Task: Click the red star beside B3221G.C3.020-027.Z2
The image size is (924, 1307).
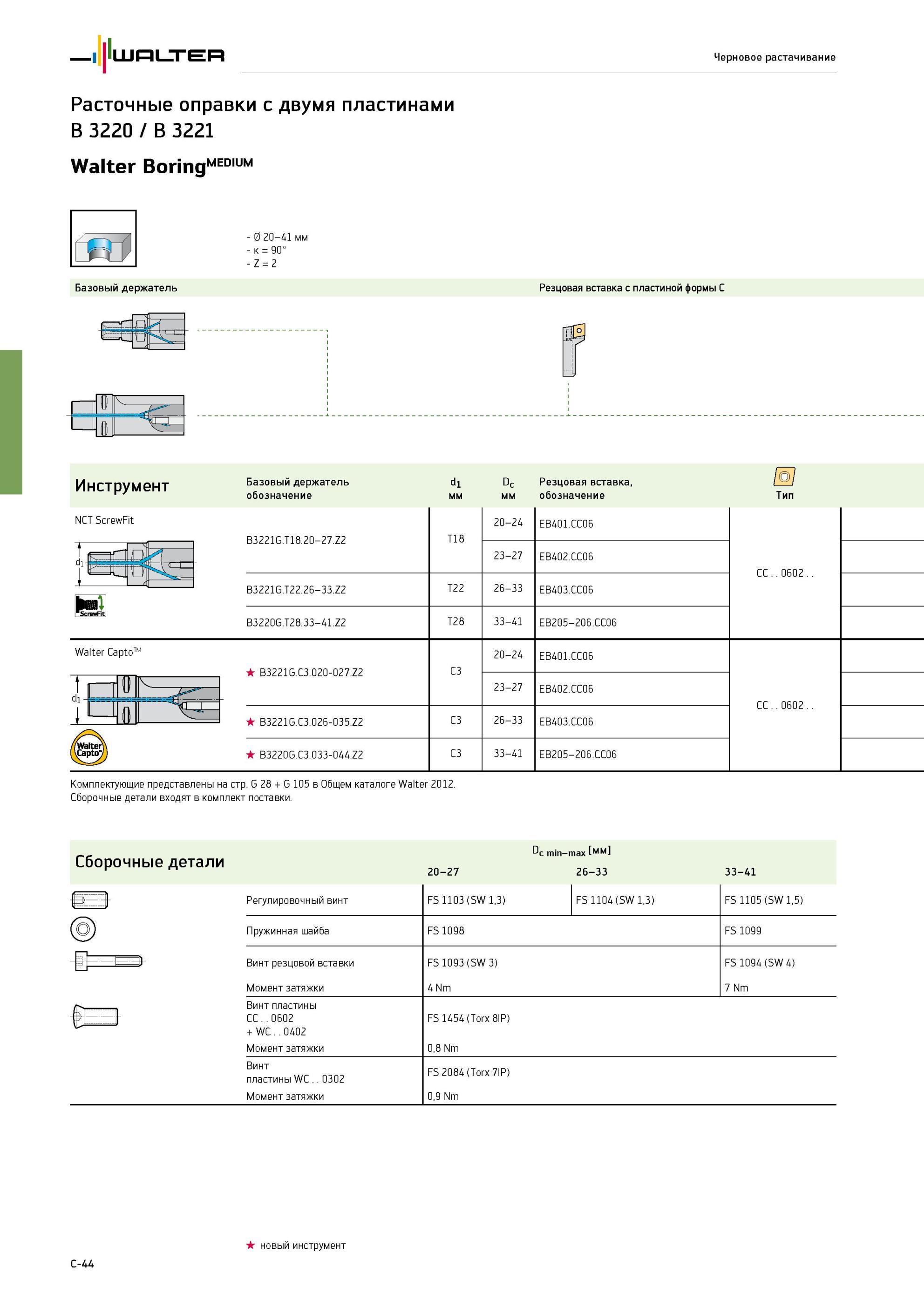Action: (x=250, y=672)
